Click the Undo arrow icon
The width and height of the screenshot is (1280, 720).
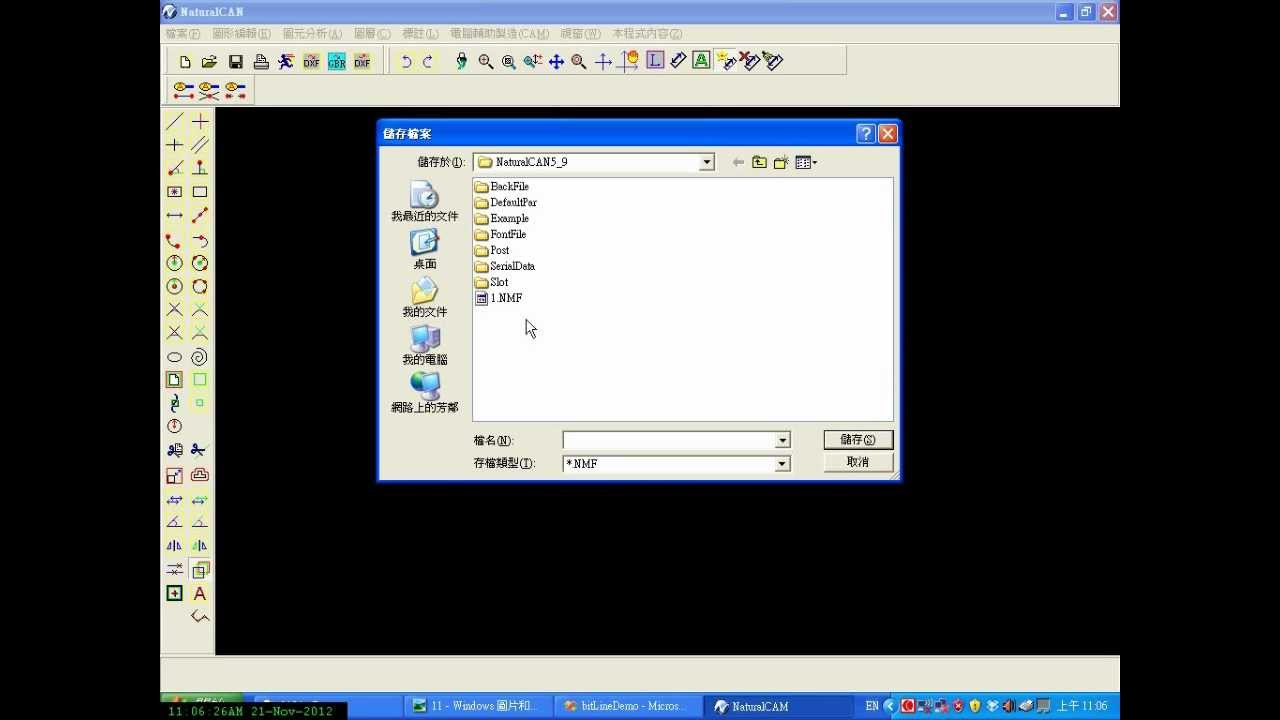(405, 62)
